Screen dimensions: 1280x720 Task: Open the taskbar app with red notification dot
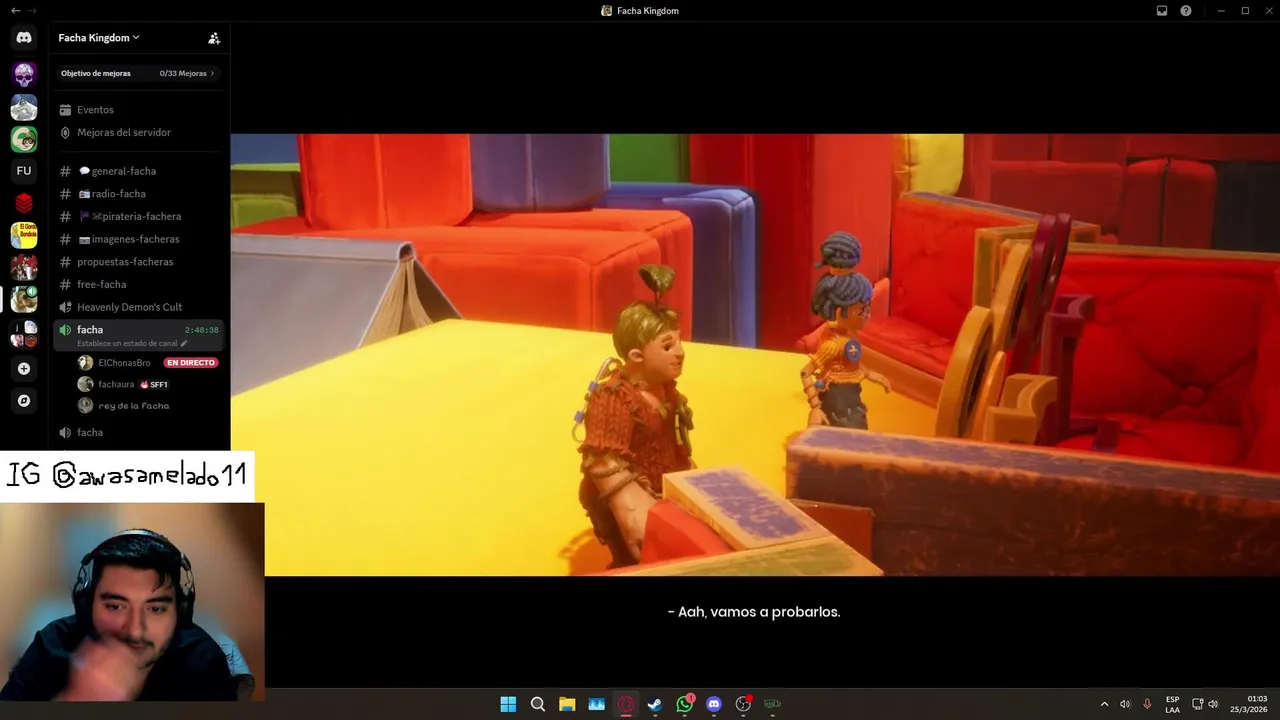[743, 704]
